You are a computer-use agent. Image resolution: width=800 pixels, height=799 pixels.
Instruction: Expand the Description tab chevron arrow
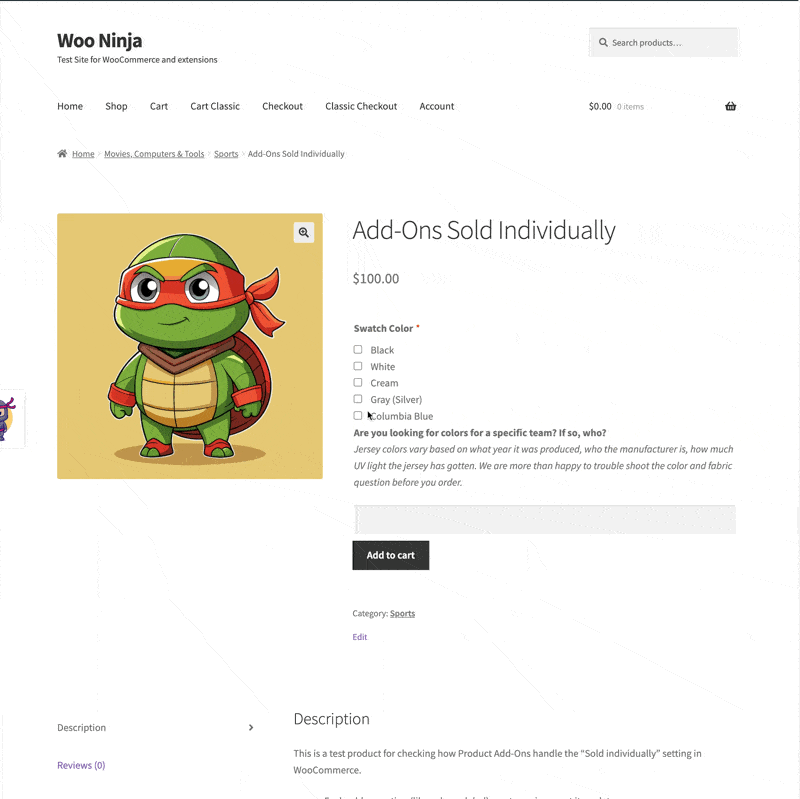click(251, 728)
